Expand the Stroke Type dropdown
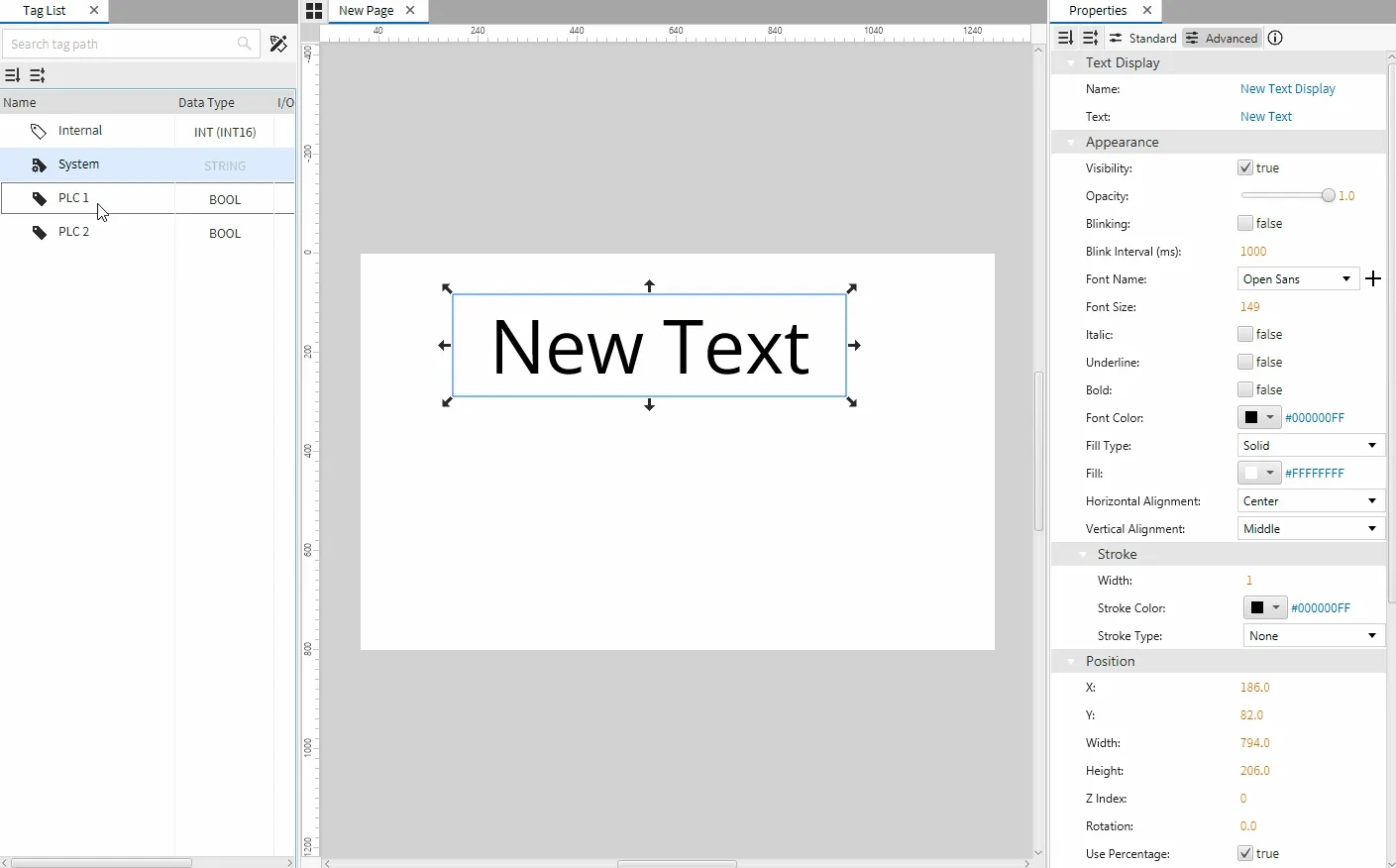This screenshot has width=1396, height=868. pos(1313,636)
